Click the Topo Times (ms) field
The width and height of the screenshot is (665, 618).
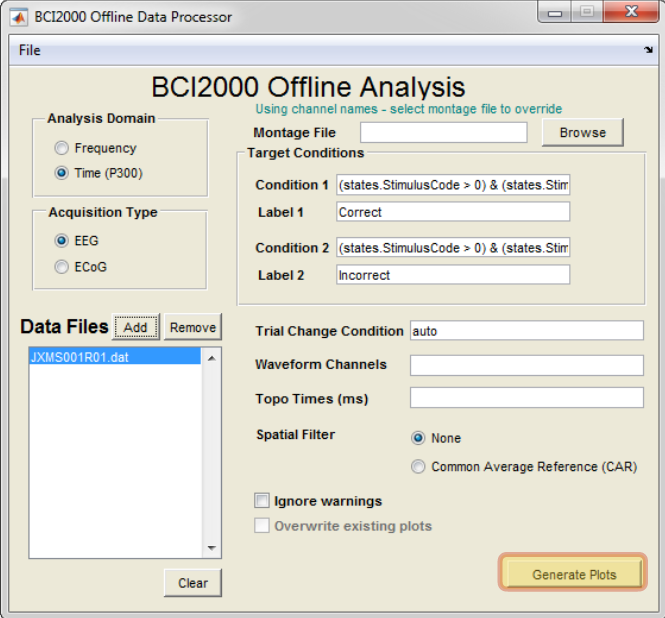tap(526, 398)
